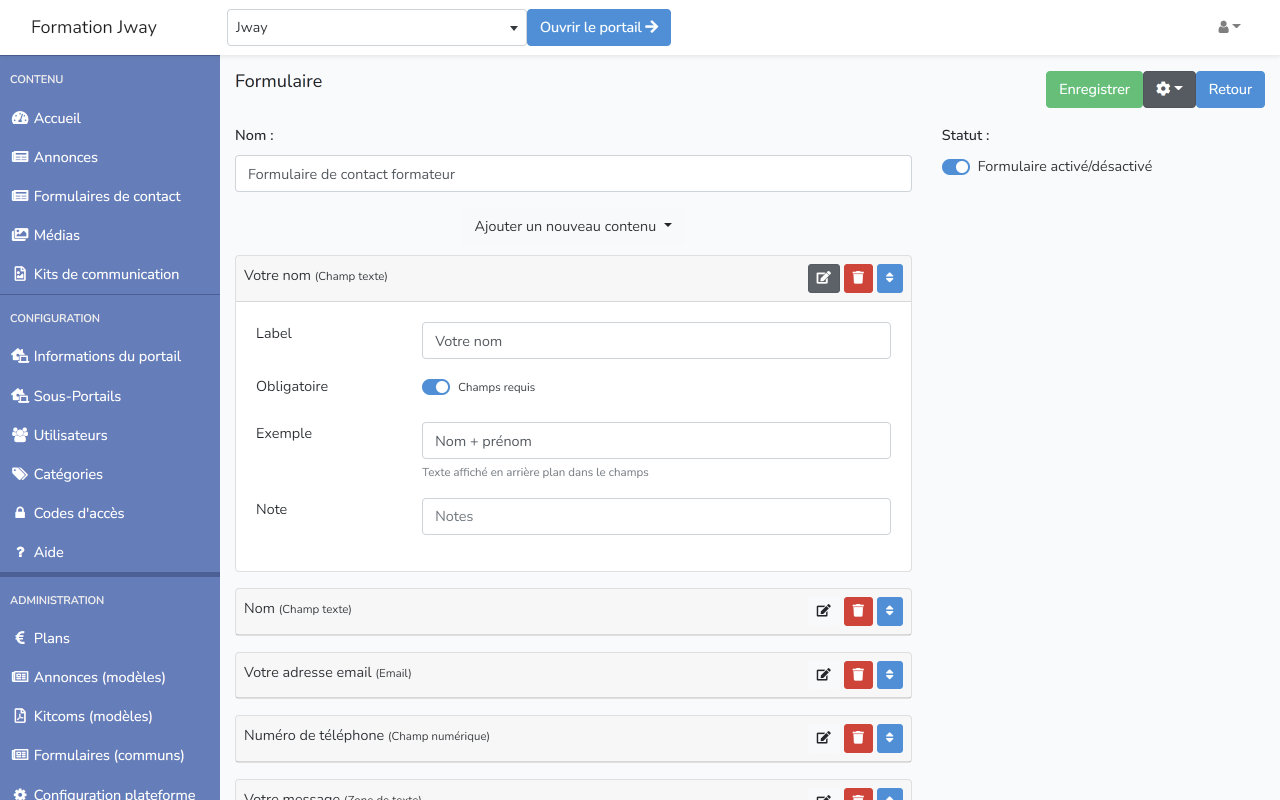Edit the Votre adresse email field

[823, 675]
